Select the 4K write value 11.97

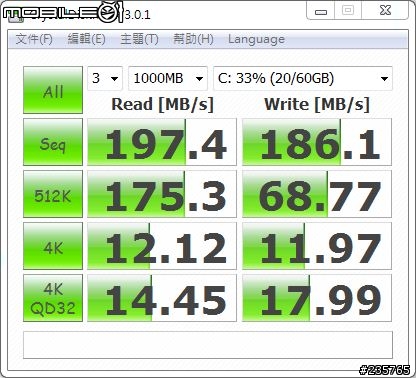pyautogui.click(x=317, y=246)
